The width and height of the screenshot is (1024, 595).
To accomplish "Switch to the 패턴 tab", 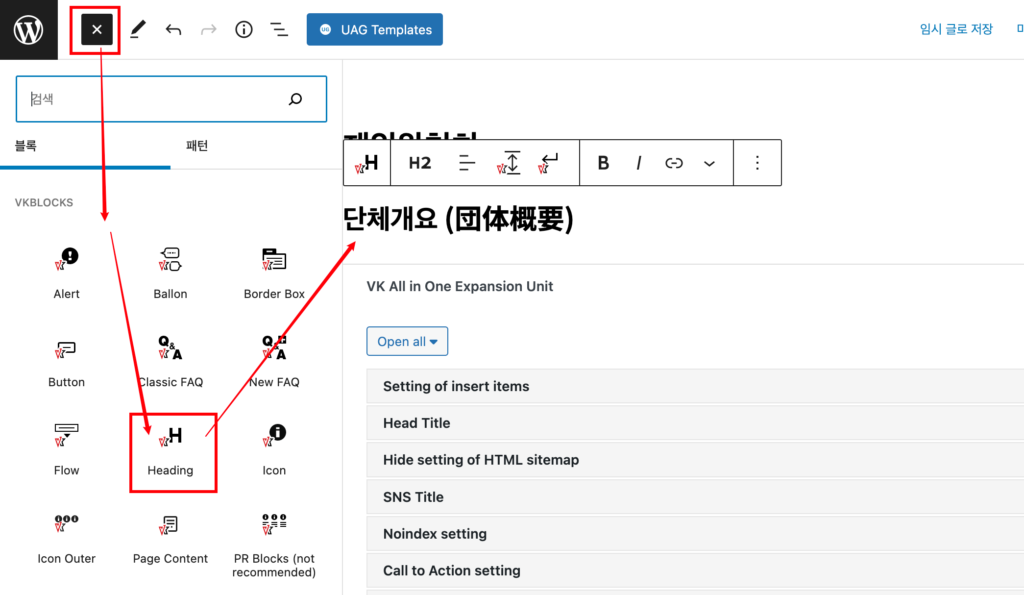I will [198, 146].
